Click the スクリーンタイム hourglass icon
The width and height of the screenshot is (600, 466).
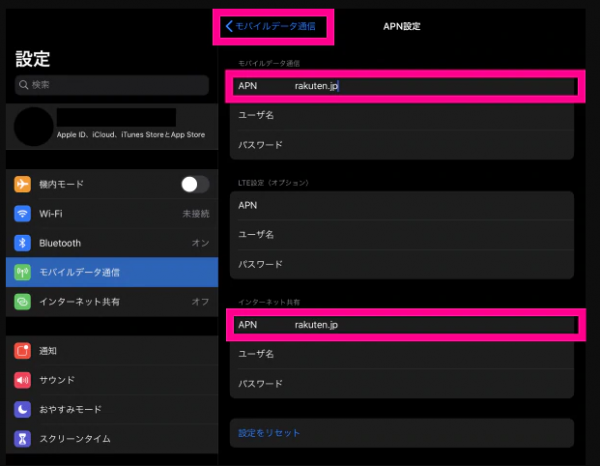[22, 439]
